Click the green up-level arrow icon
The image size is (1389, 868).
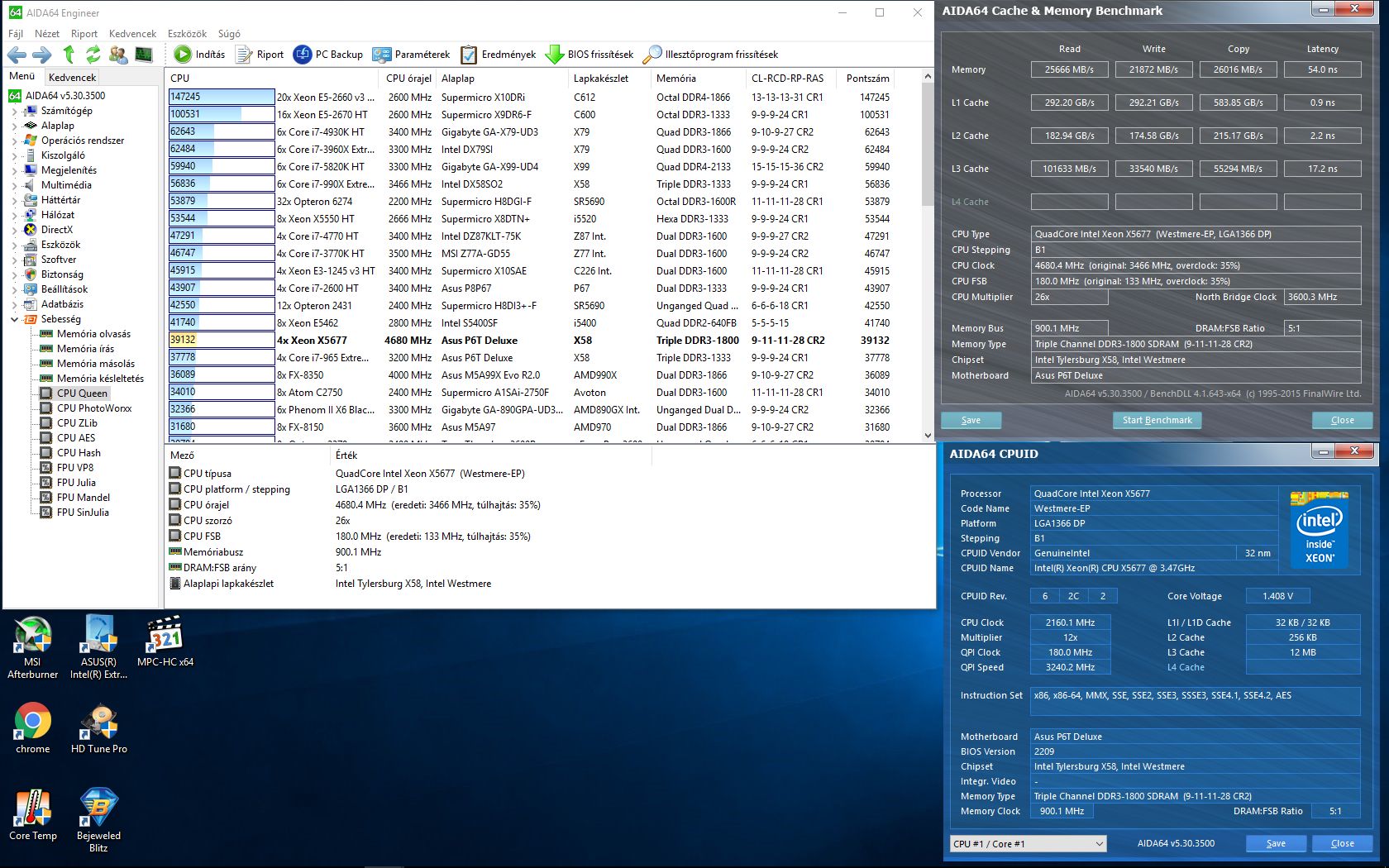pos(69,55)
